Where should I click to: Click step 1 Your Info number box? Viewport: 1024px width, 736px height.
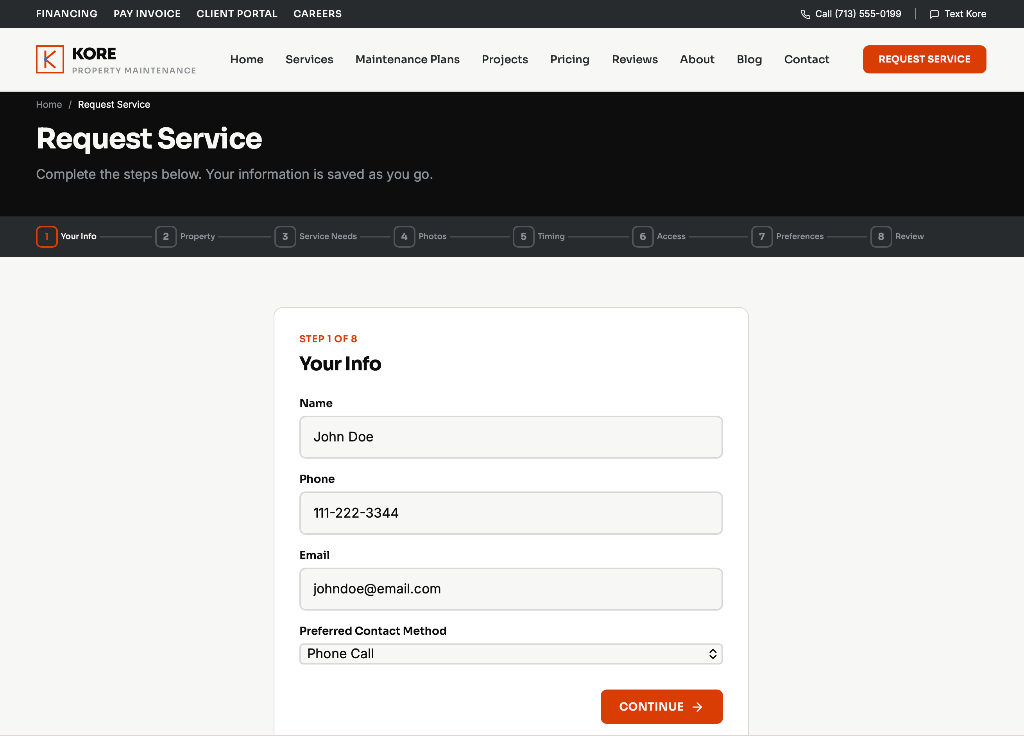pos(46,236)
